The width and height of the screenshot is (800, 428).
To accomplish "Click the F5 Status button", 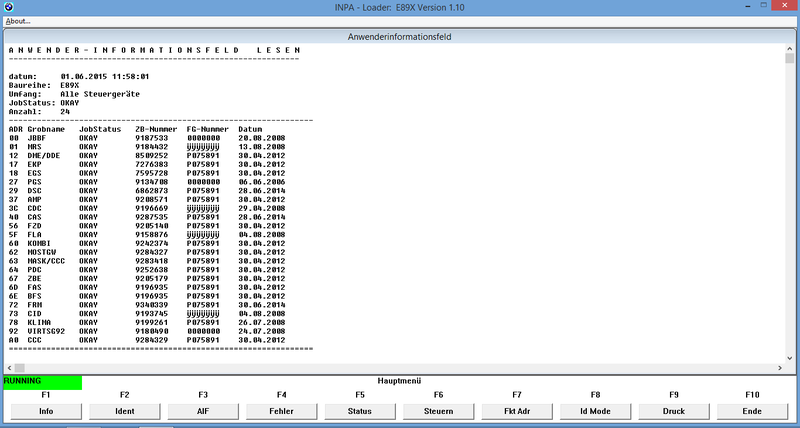I will [360, 411].
